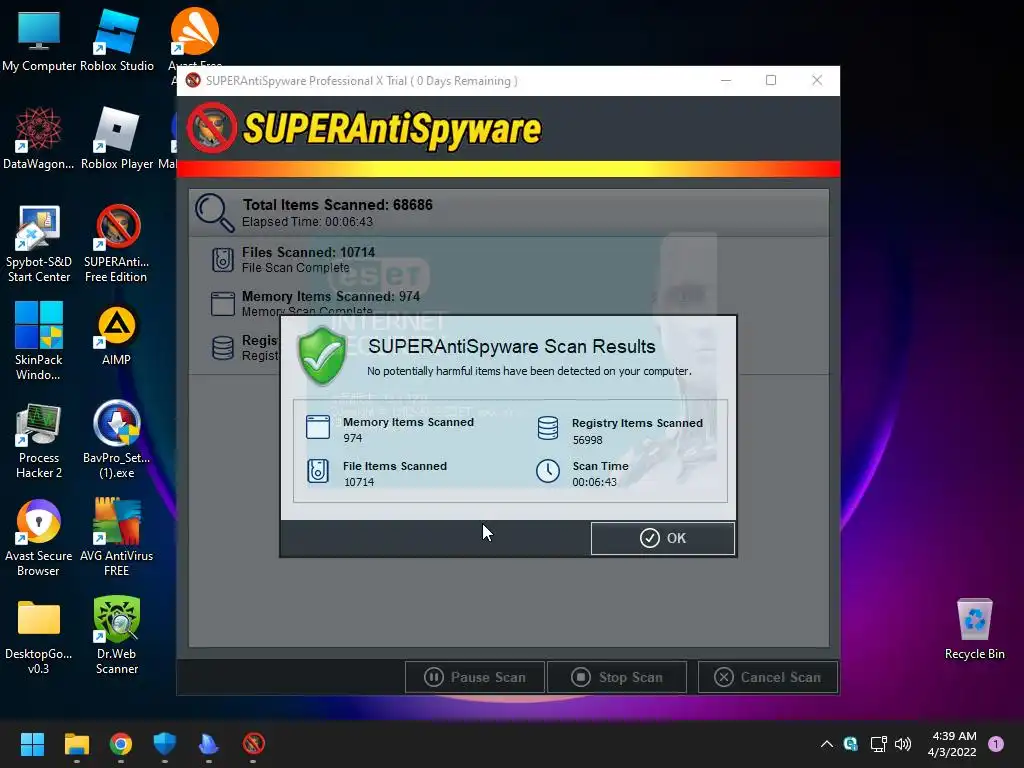Click the File Items Scanned disk icon
Image resolution: width=1024 pixels, height=768 pixels.
pyautogui.click(x=318, y=471)
